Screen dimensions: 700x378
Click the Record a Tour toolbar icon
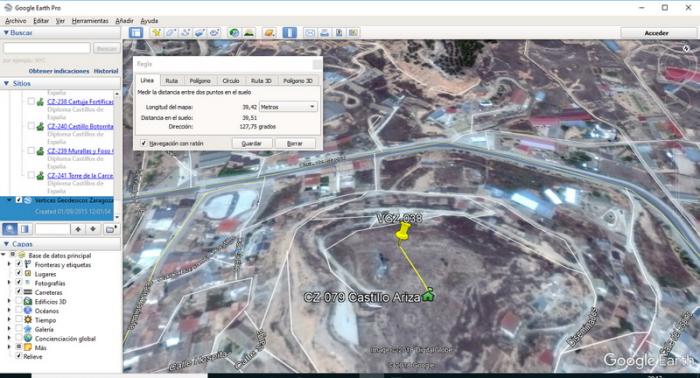[x=215, y=33]
